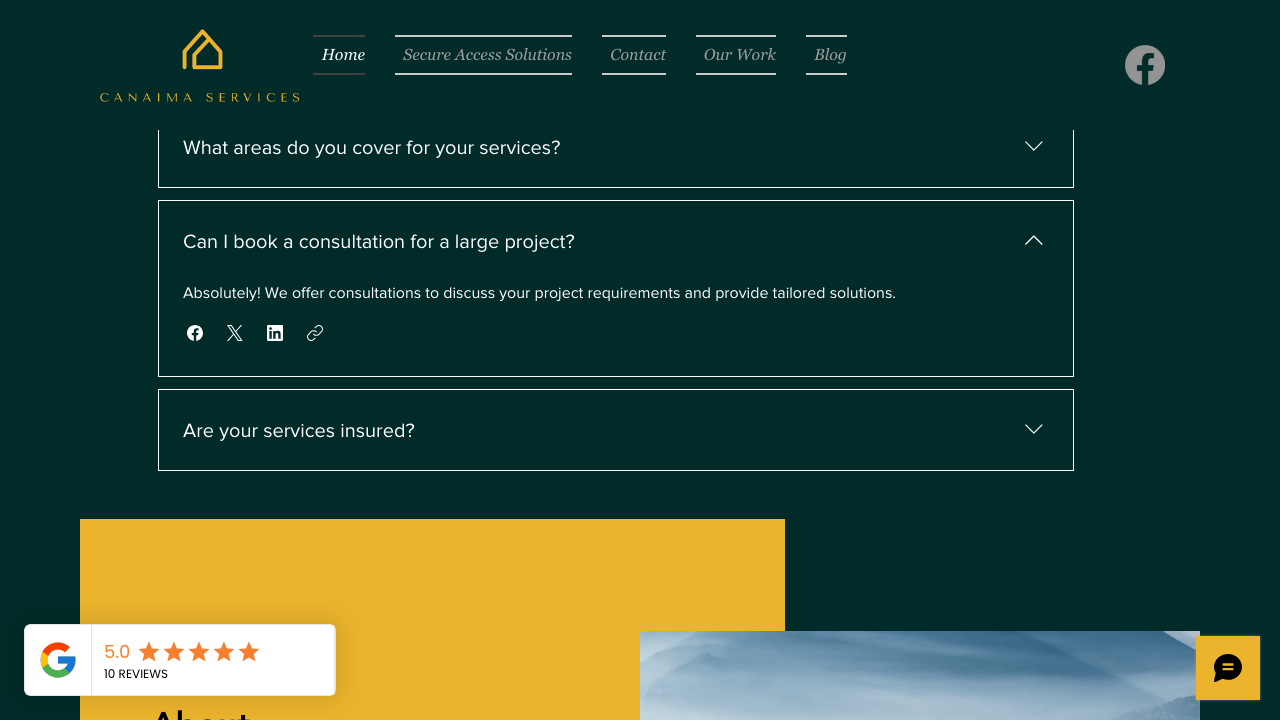Image resolution: width=1280 pixels, height=720 pixels.
Task: Share the answer on X
Action: coord(235,332)
